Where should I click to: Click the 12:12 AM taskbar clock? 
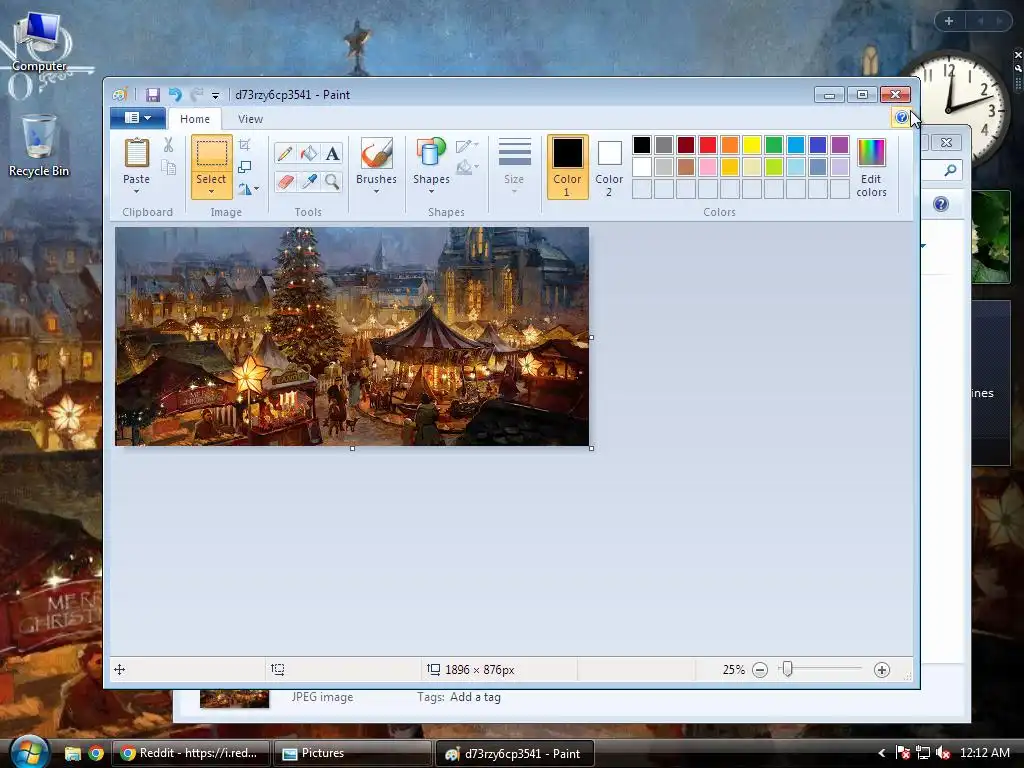coord(985,752)
